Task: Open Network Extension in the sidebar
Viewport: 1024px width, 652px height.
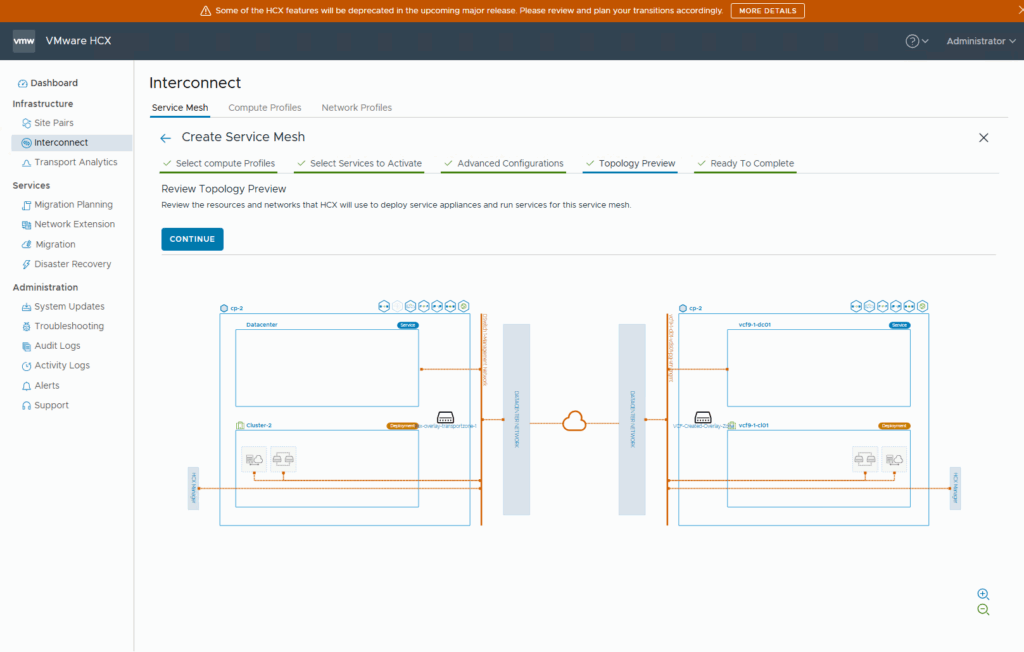Action: click(x=74, y=225)
